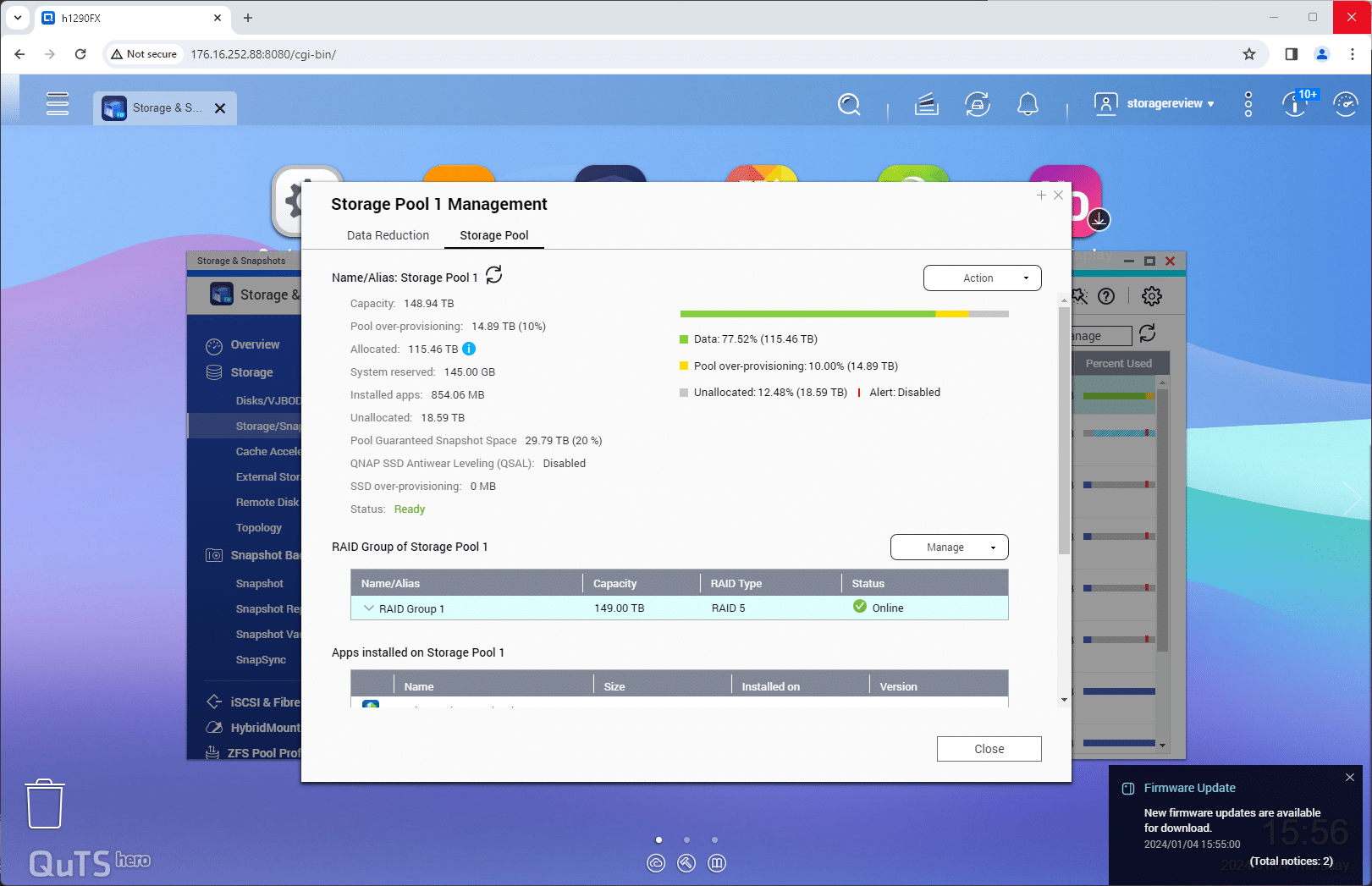This screenshot has height=886, width=1372.
Task: Open browser side panel icon
Action: pos(1292,54)
